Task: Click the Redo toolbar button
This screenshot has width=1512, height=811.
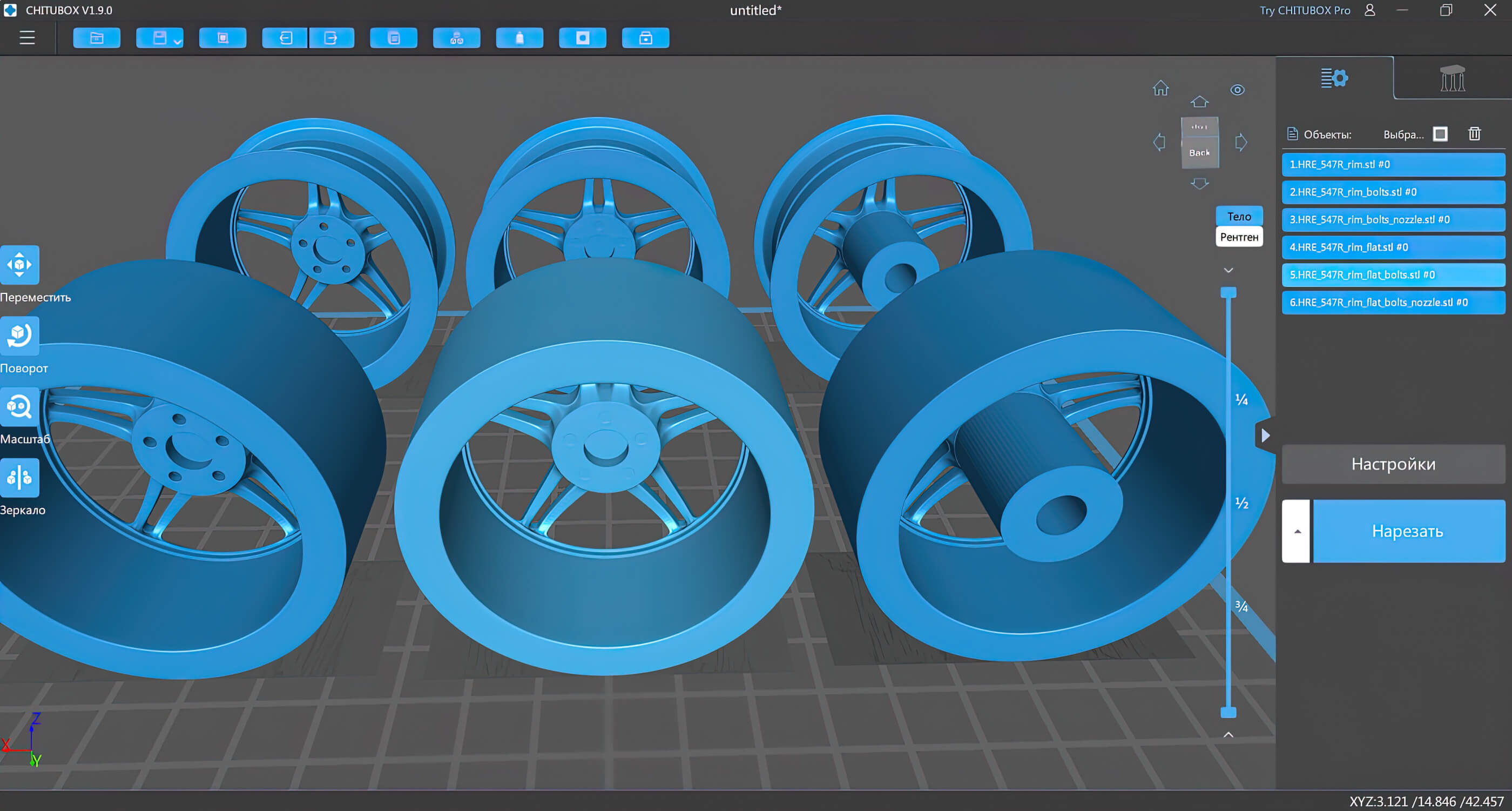Action: 331,38
